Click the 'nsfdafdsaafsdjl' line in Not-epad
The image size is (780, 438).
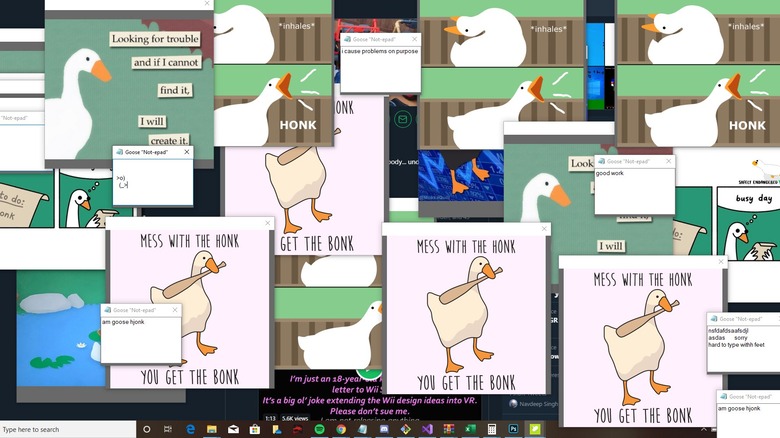(728, 330)
